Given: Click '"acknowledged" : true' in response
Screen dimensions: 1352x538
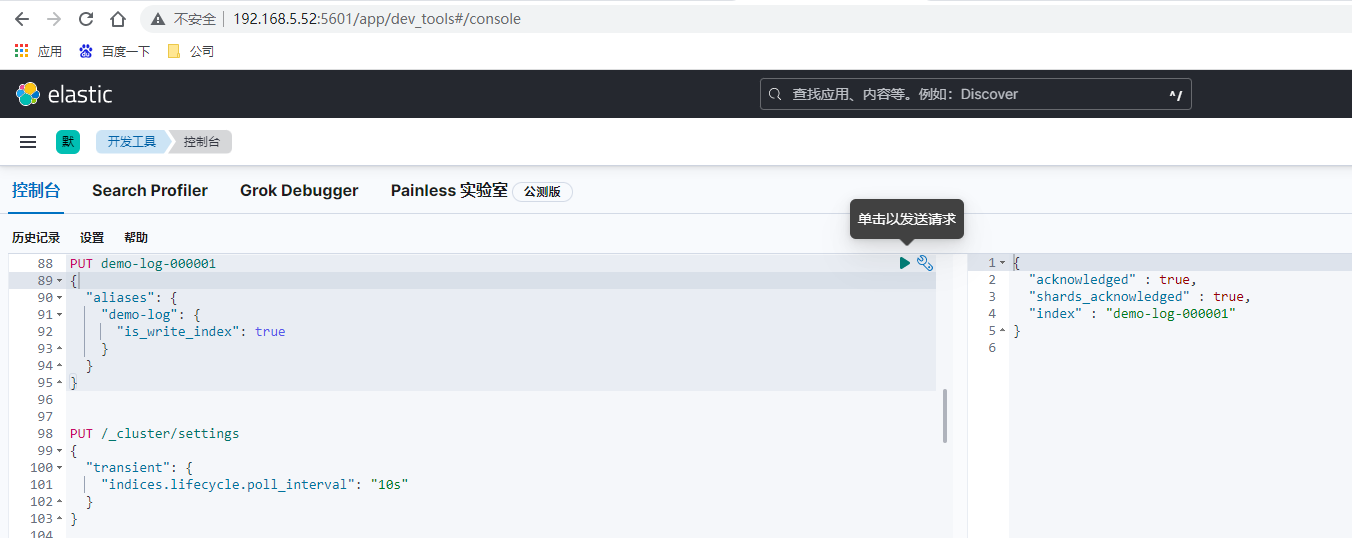Looking at the screenshot, I should point(1112,280).
